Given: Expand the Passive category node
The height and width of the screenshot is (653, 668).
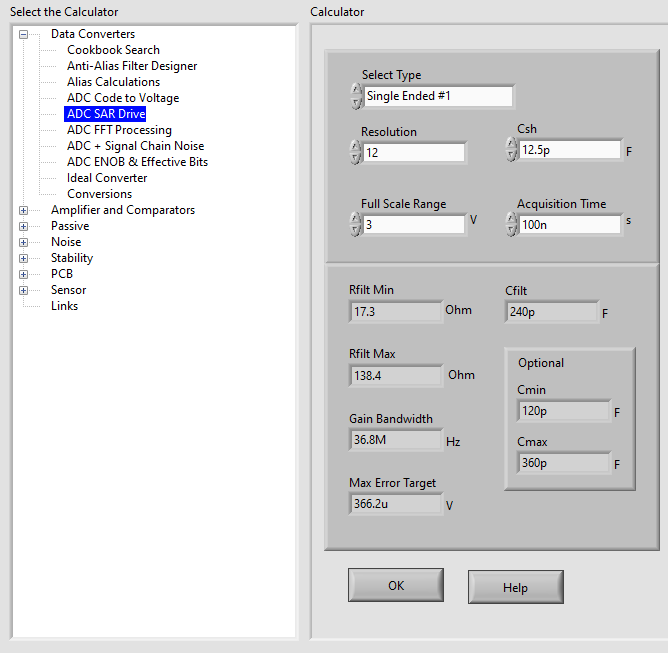Looking at the screenshot, I should click(x=23, y=226).
